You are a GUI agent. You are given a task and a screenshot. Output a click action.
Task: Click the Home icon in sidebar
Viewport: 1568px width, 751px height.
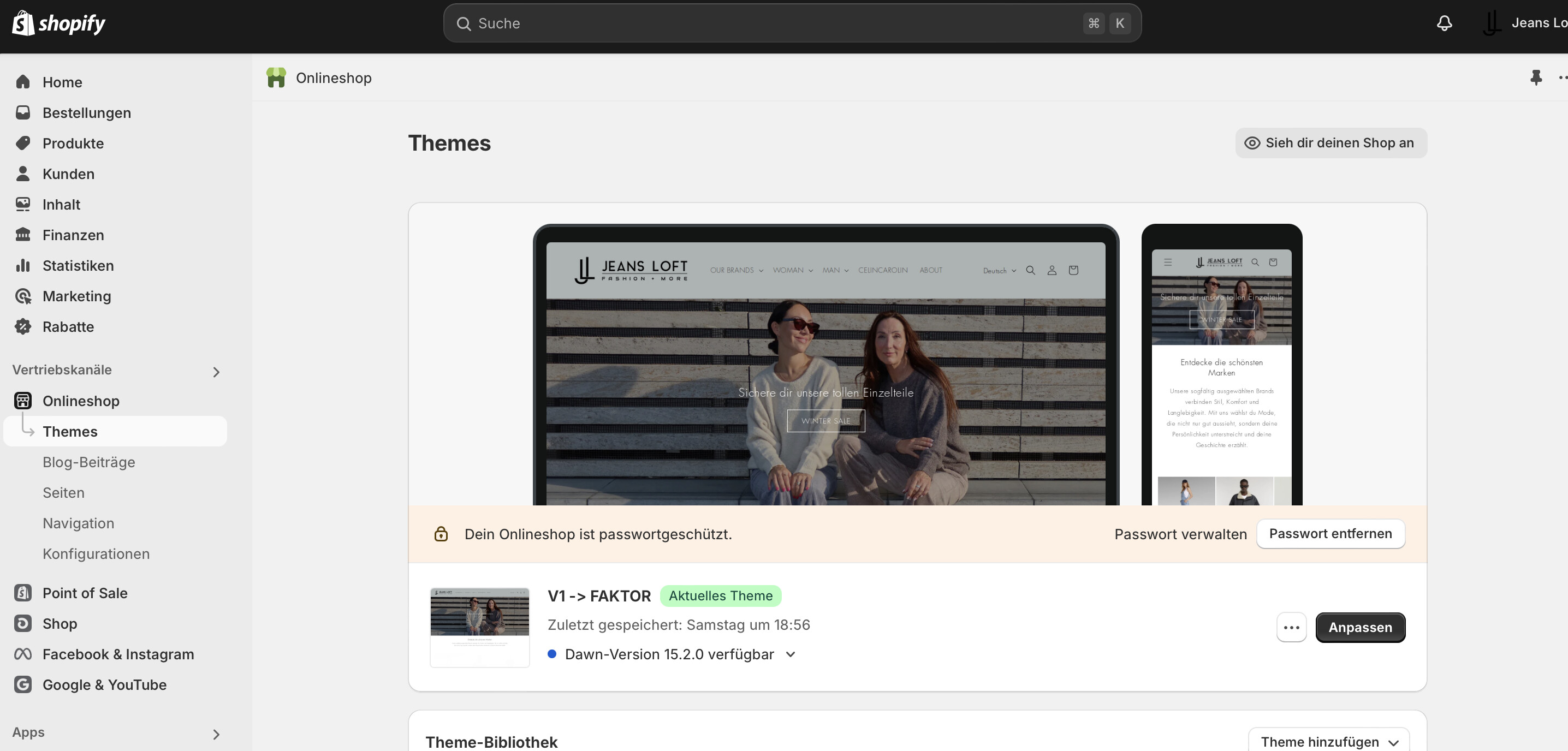[23, 82]
